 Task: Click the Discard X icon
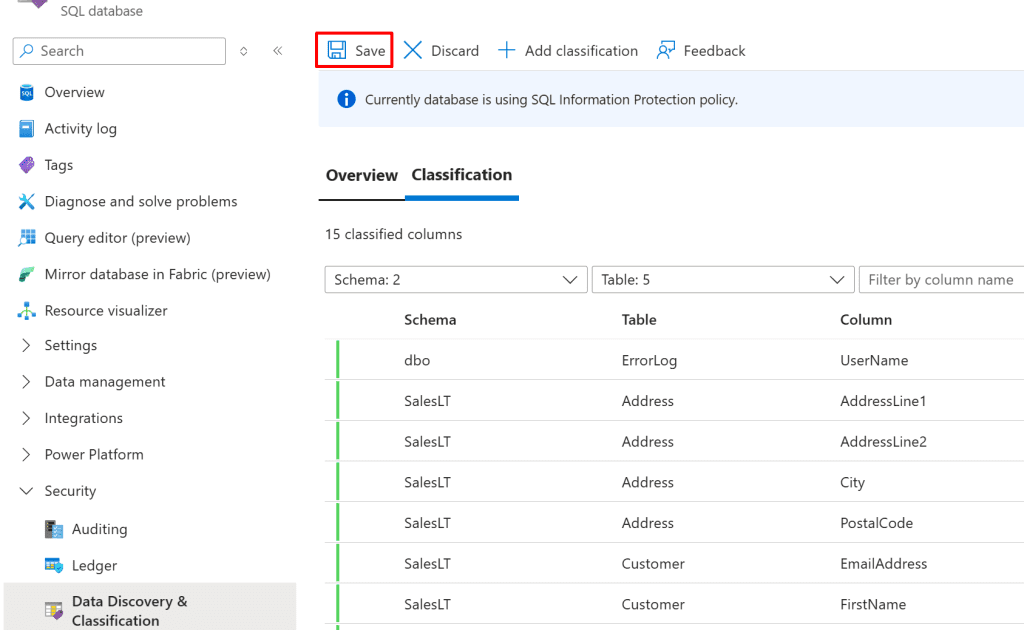413,51
